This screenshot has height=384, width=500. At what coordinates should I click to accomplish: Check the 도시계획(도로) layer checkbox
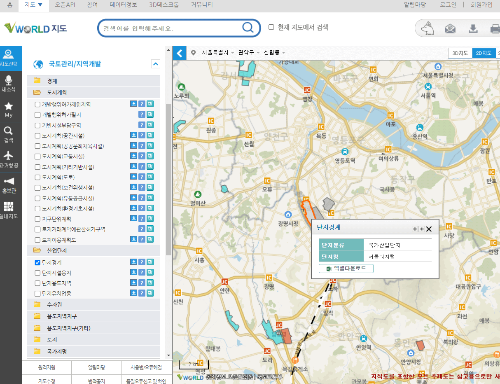tap(37, 177)
